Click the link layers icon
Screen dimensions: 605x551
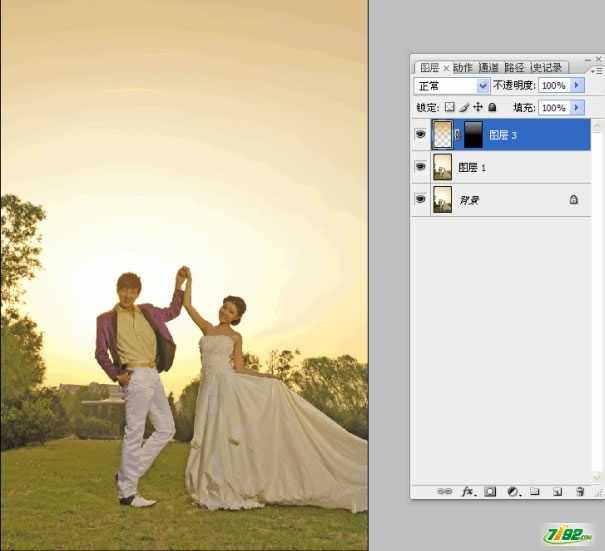(446, 492)
